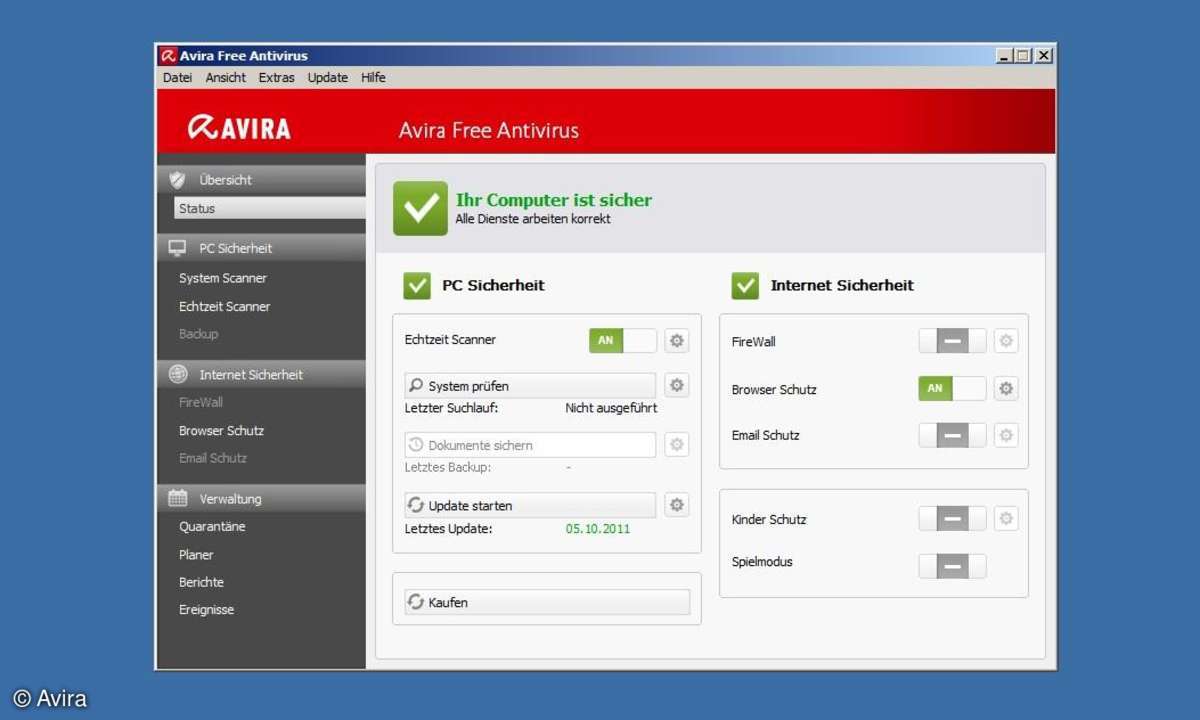Open System Scanner in sidebar
1200x720 pixels.
tap(223, 278)
